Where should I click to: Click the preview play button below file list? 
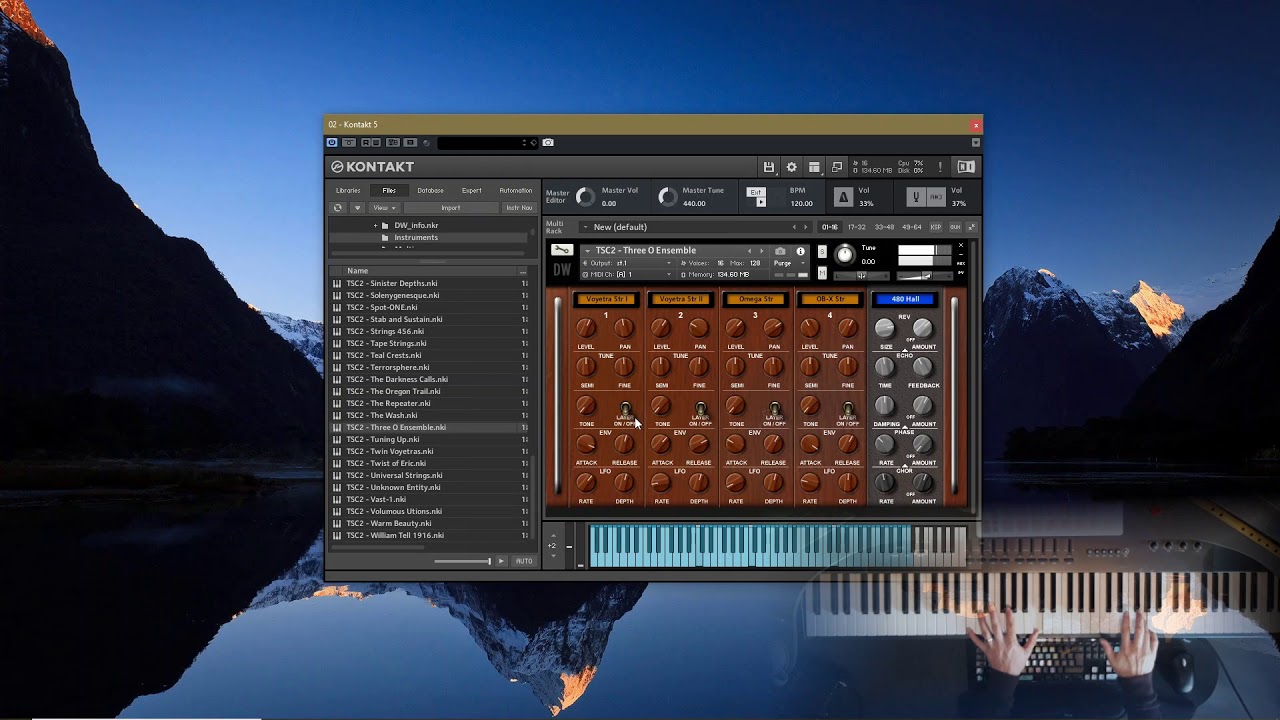(x=501, y=561)
